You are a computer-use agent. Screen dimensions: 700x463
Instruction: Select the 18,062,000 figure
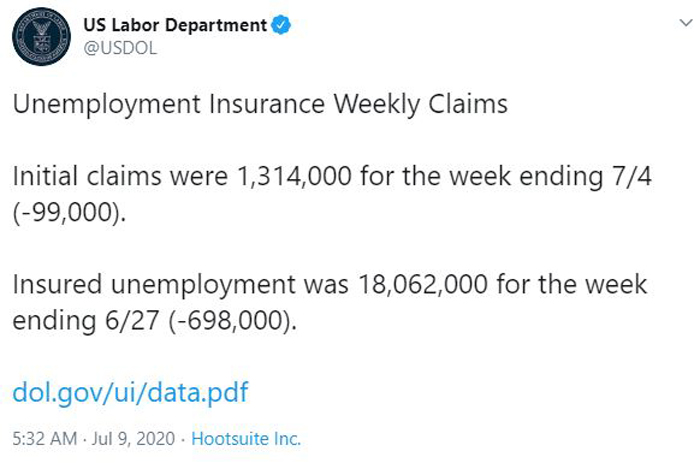point(423,284)
